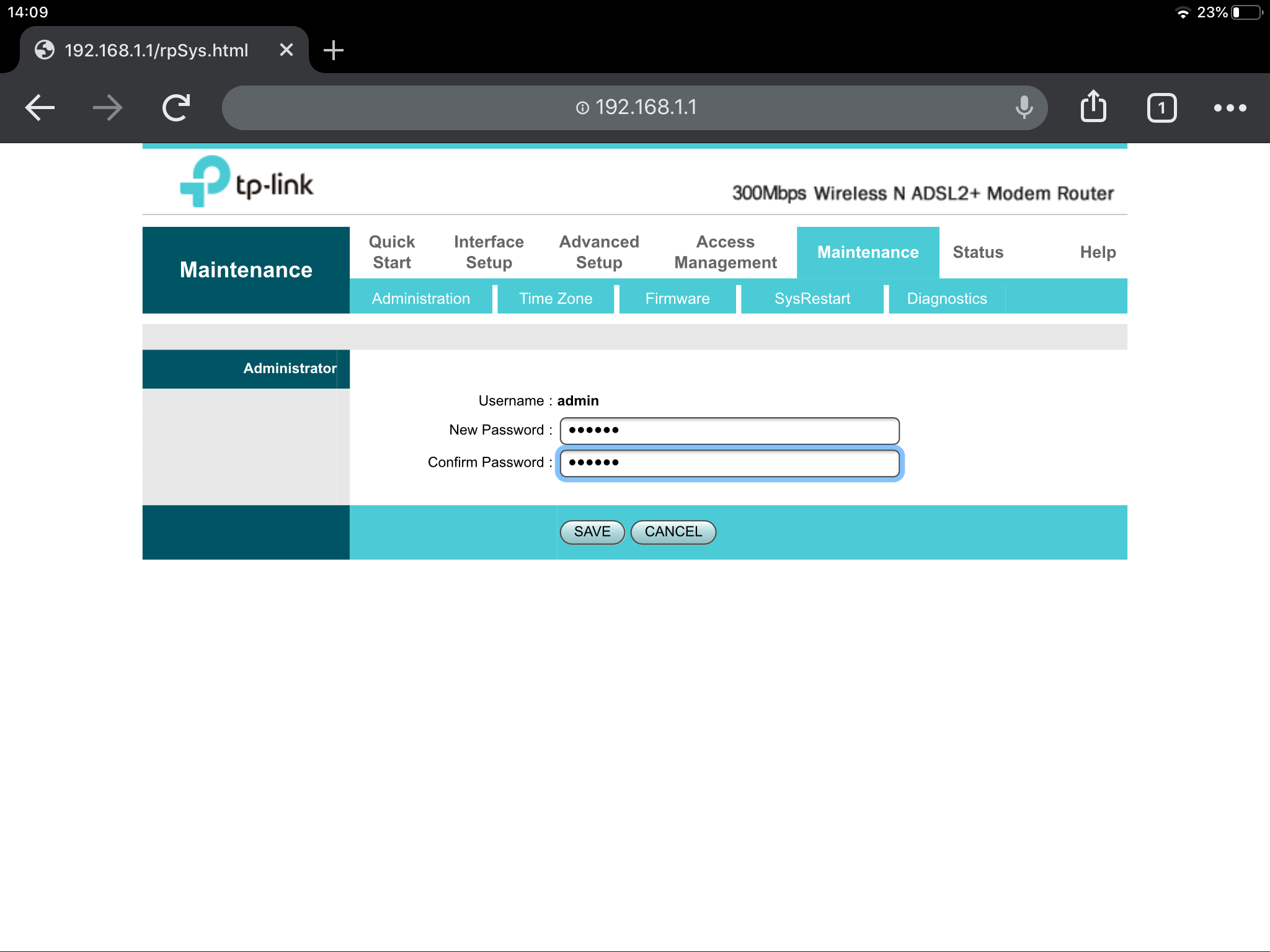The width and height of the screenshot is (1270, 952).
Task: Click CANCEL to discard changes
Action: click(x=673, y=531)
